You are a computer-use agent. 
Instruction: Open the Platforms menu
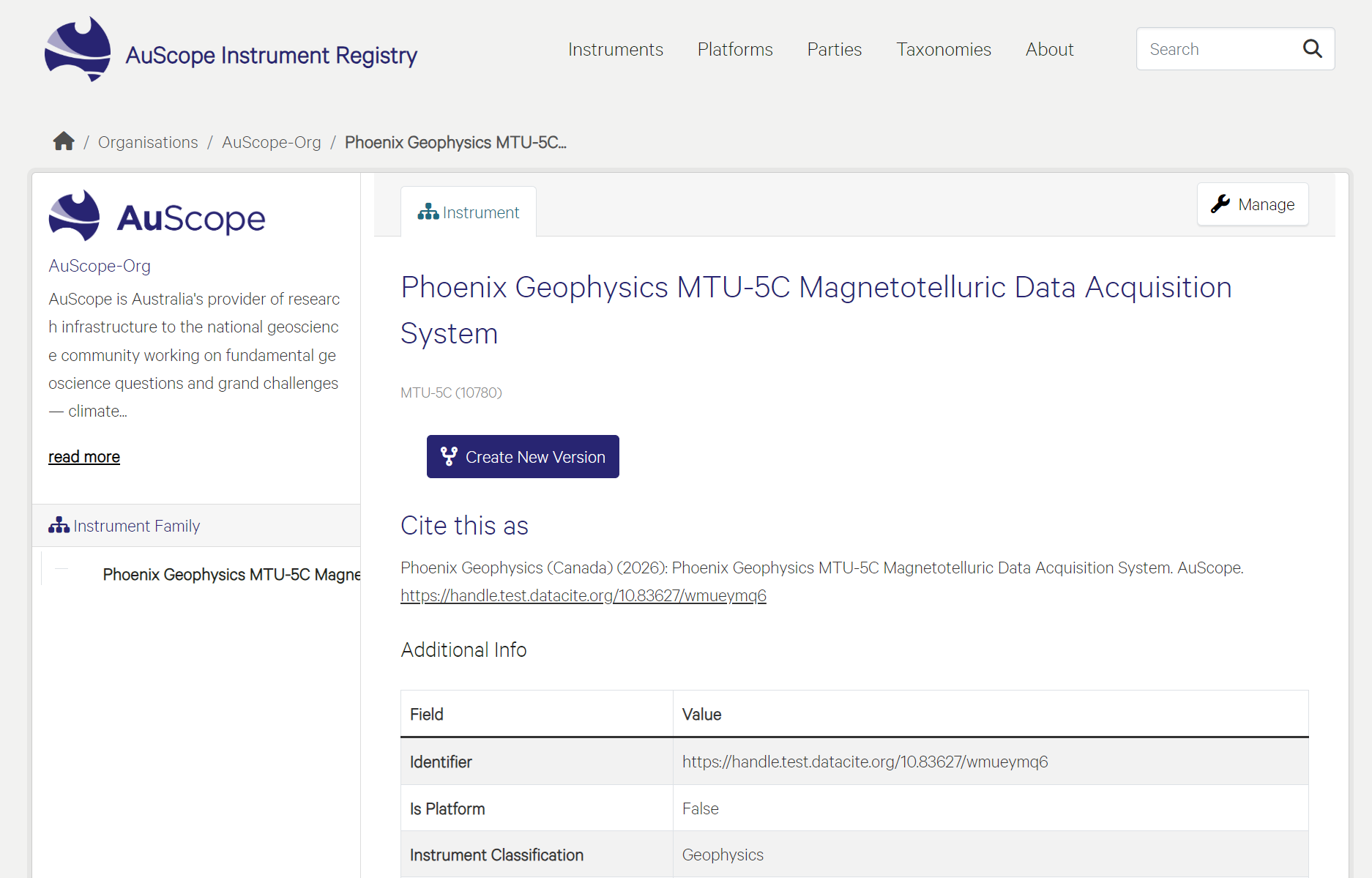[x=735, y=49]
